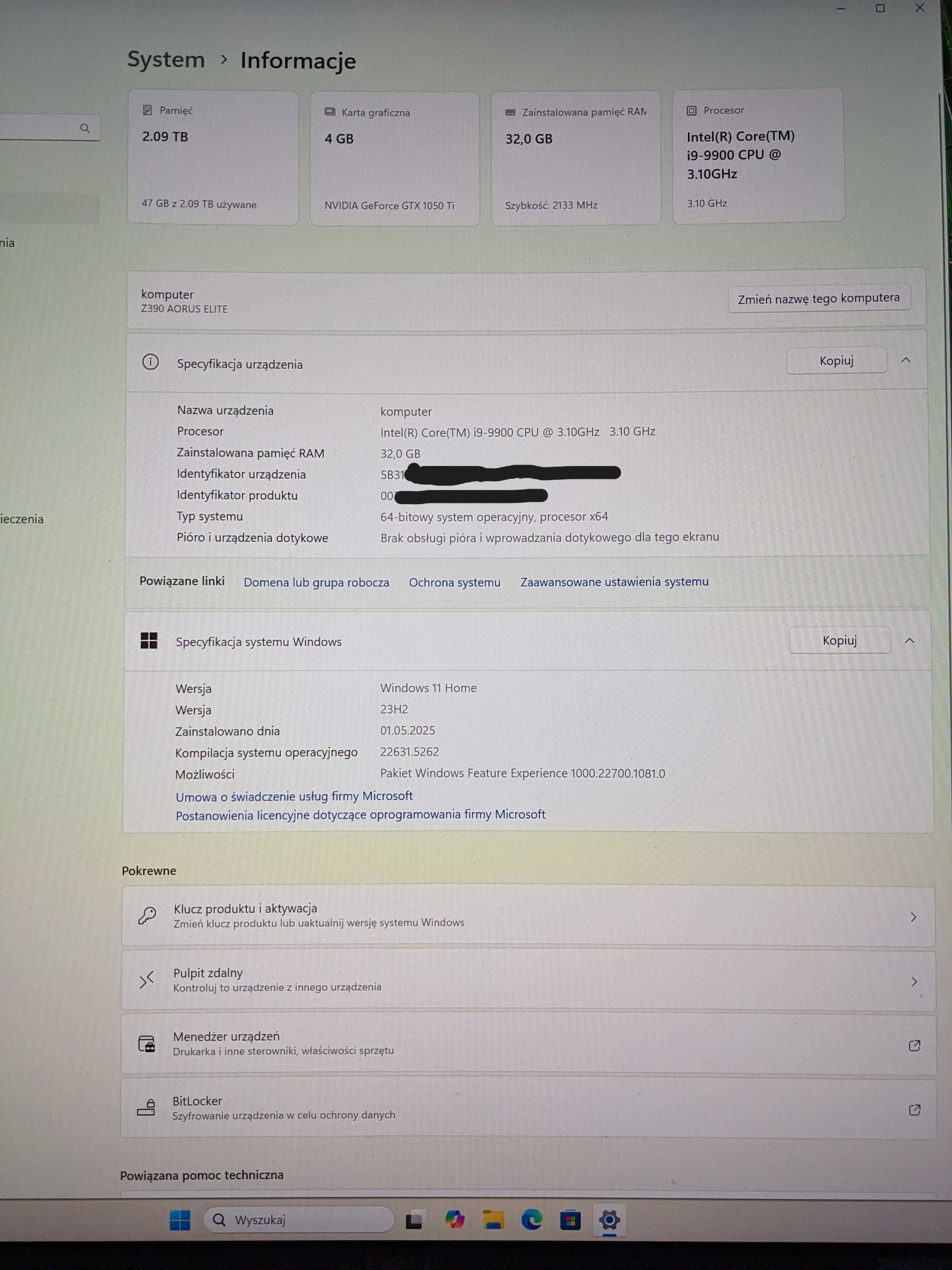Click the Windows 11 Home value

click(428, 688)
